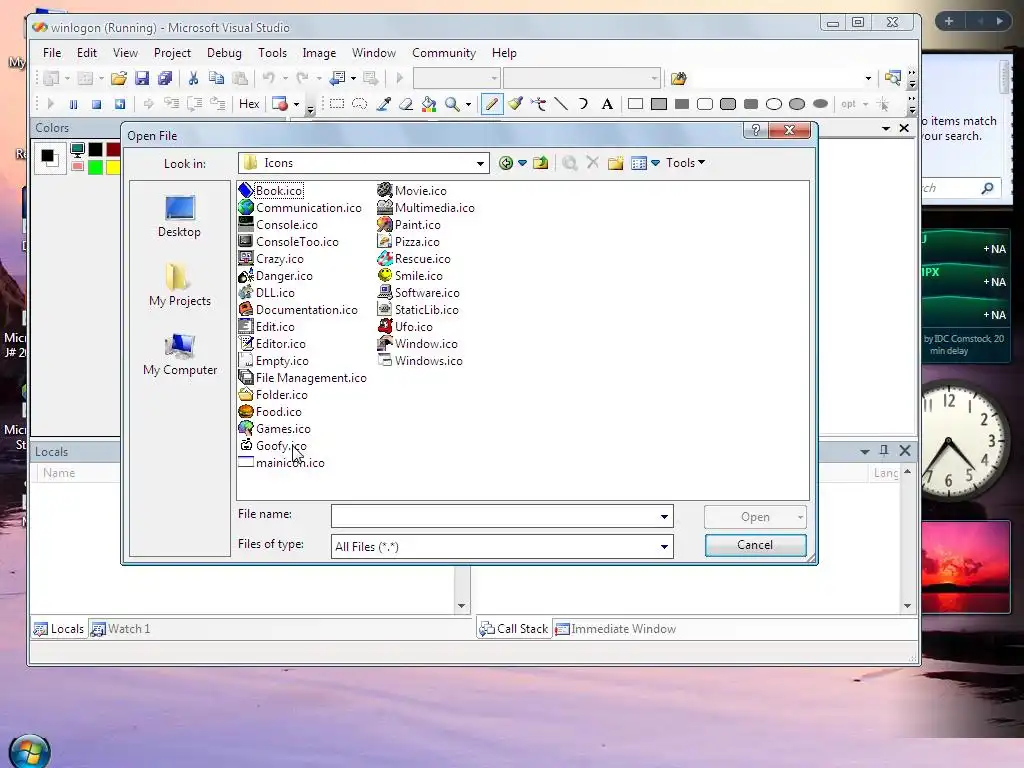Click the Open File toolbar icon

[x=118, y=78]
